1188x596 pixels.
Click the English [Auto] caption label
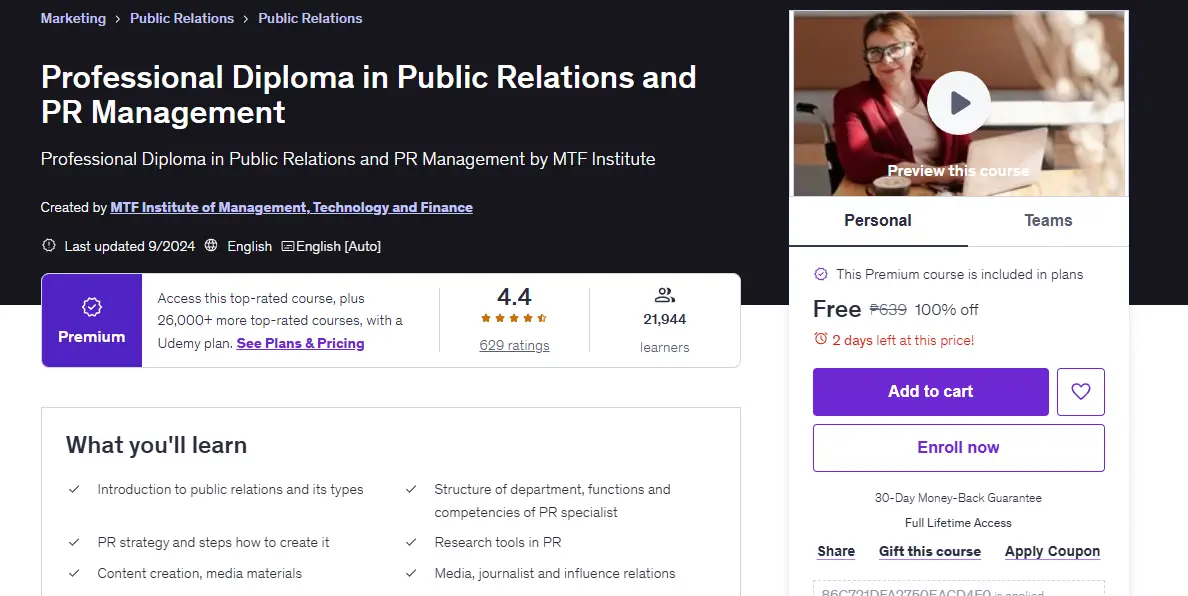[x=339, y=246]
